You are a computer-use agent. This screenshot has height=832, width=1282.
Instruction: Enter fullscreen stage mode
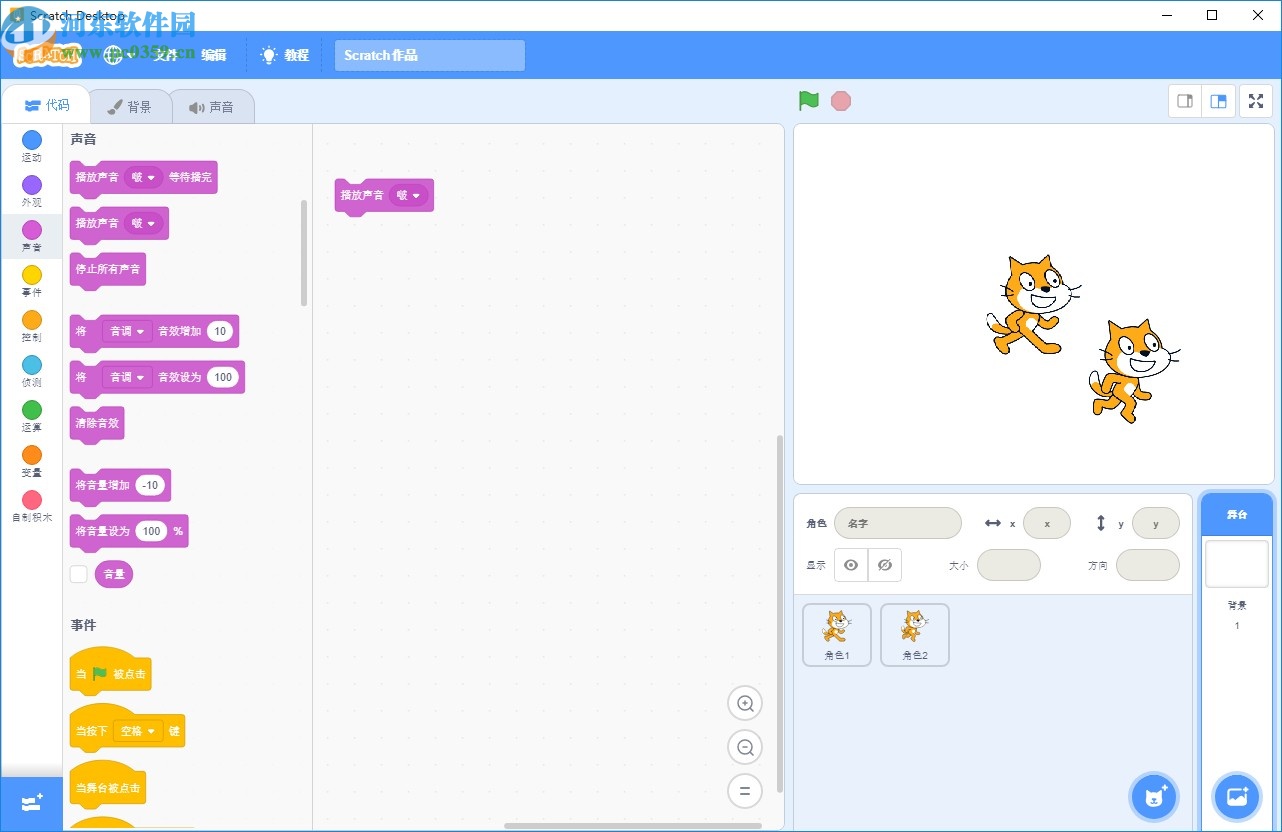coord(1256,100)
